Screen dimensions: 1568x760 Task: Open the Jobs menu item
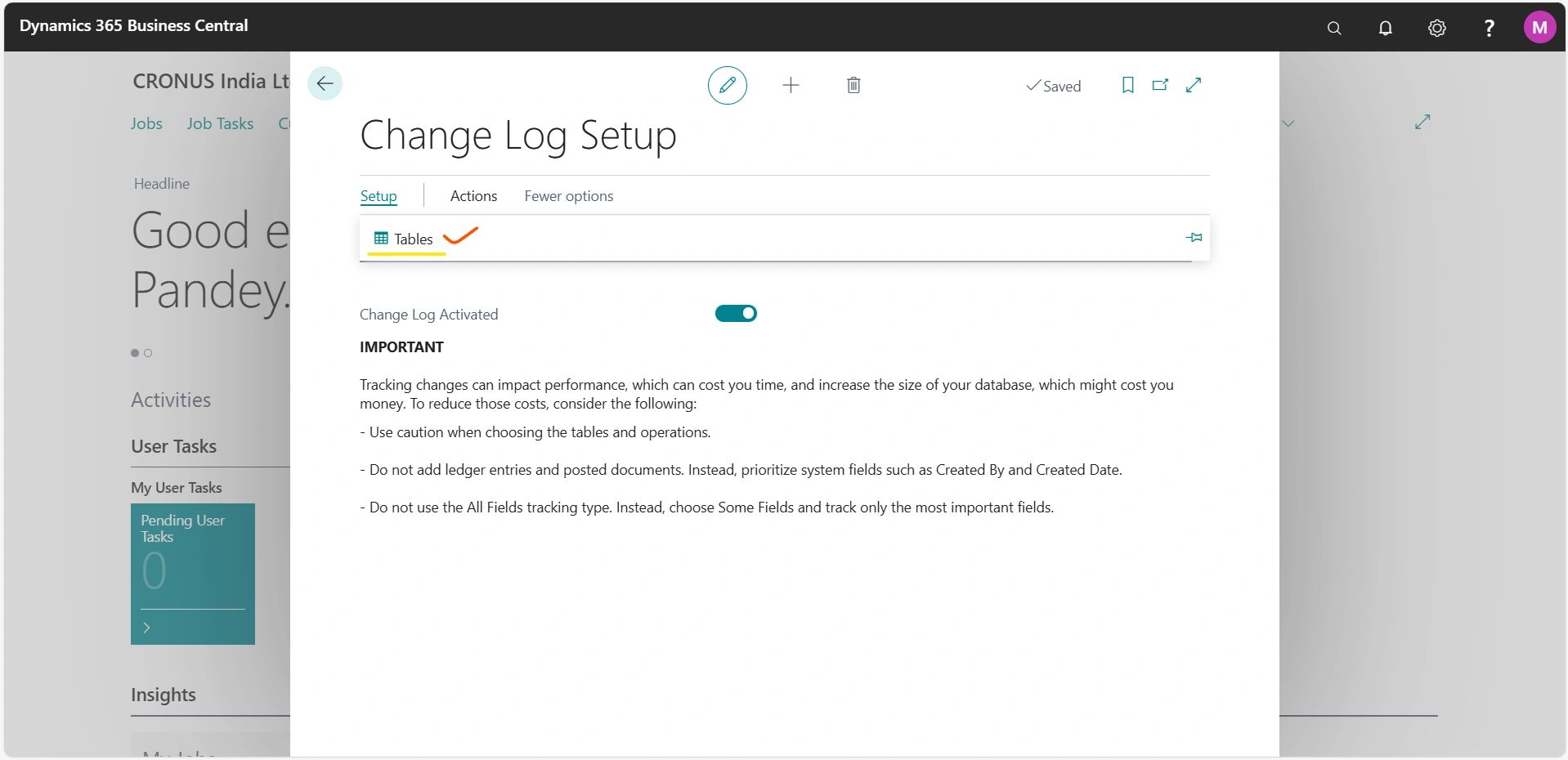pos(146,123)
